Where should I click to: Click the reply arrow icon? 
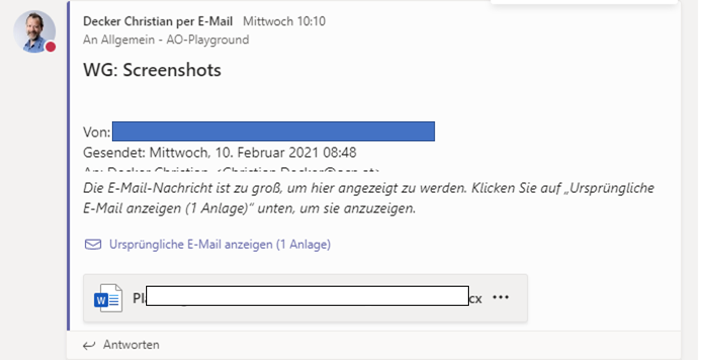tap(89, 345)
